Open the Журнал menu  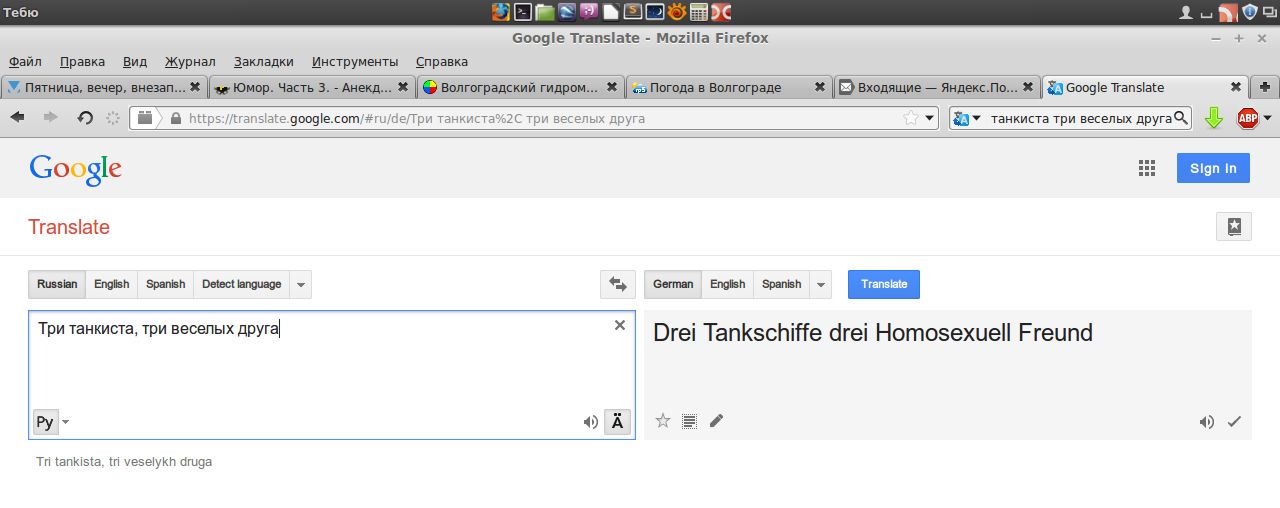190,61
